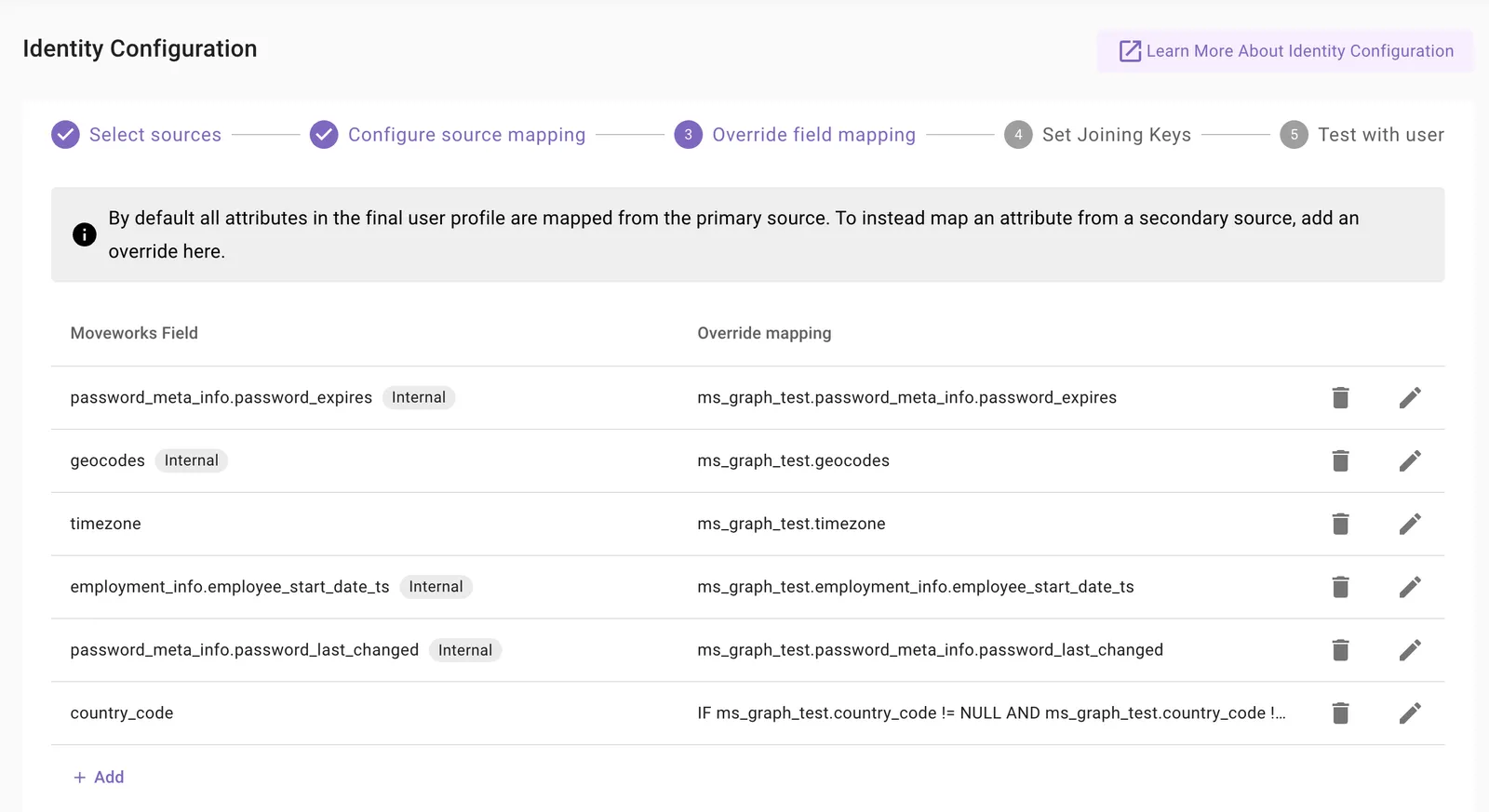Open Learn More About Identity Configuration link

point(1285,51)
